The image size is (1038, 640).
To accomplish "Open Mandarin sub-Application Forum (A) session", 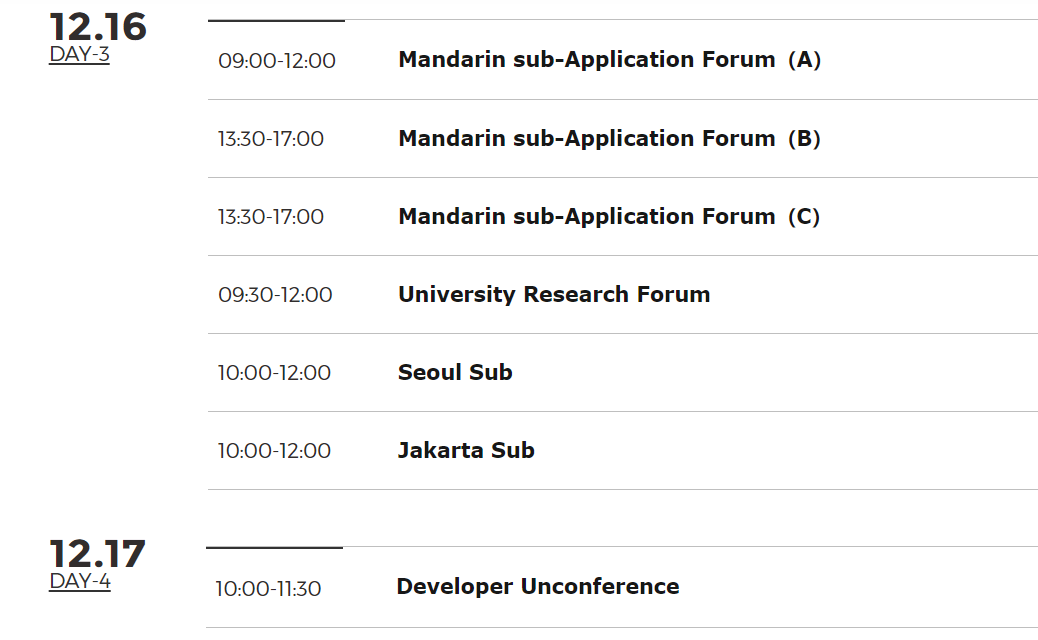I will pyautogui.click(x=609, y=60).
